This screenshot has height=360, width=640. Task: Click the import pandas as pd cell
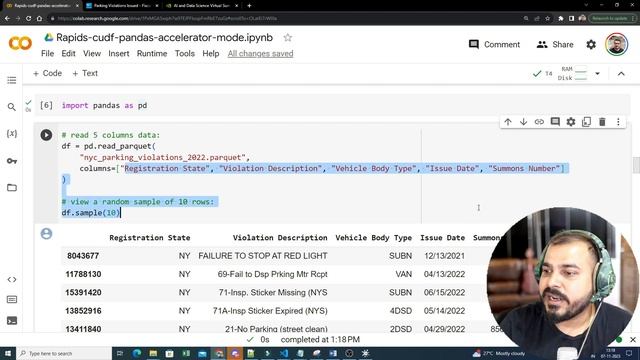(333, 105)
